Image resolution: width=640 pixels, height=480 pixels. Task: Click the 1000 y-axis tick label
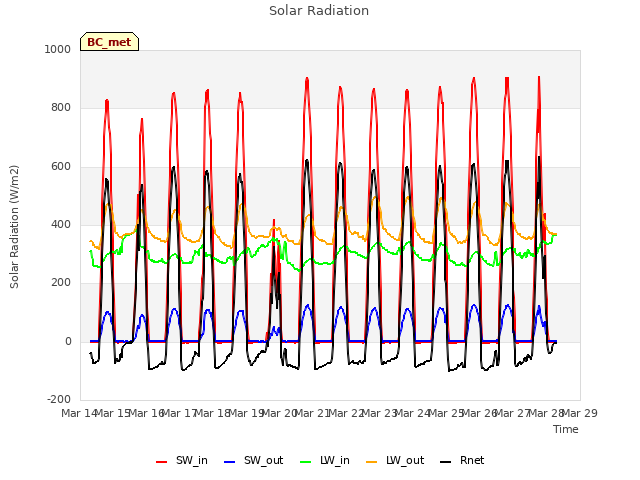click(58, 49)
